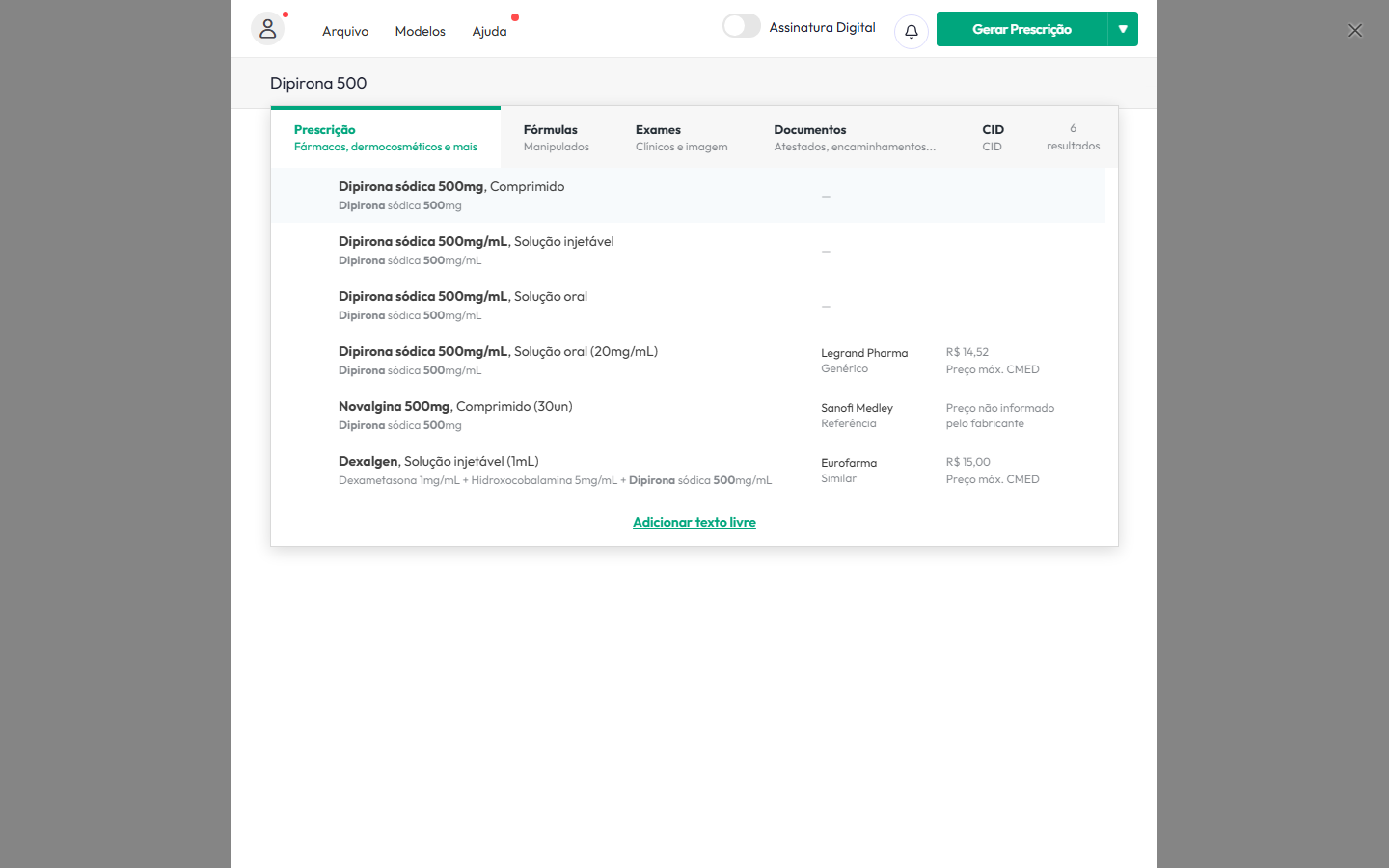1389x868 pixels.
Task: Open the Ajuda menu
Action: point(489,31)
